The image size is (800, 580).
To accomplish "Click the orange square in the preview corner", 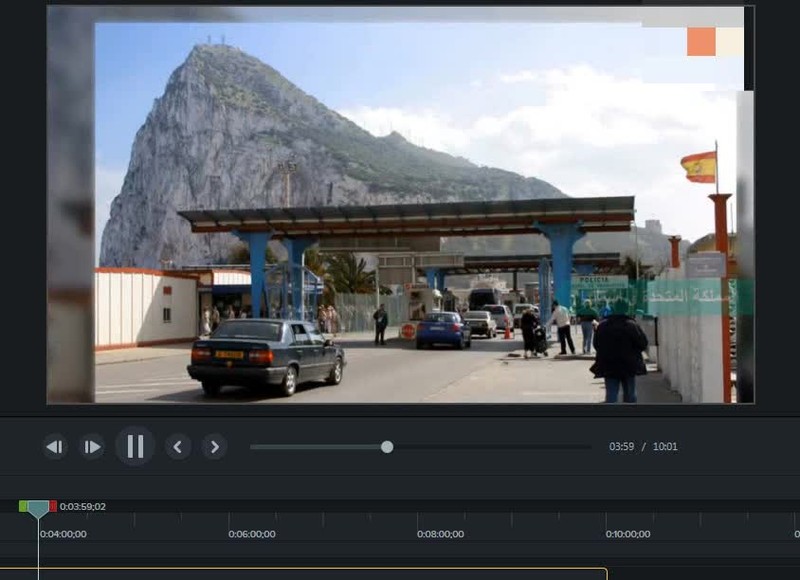I will click(x=701, y=41).
